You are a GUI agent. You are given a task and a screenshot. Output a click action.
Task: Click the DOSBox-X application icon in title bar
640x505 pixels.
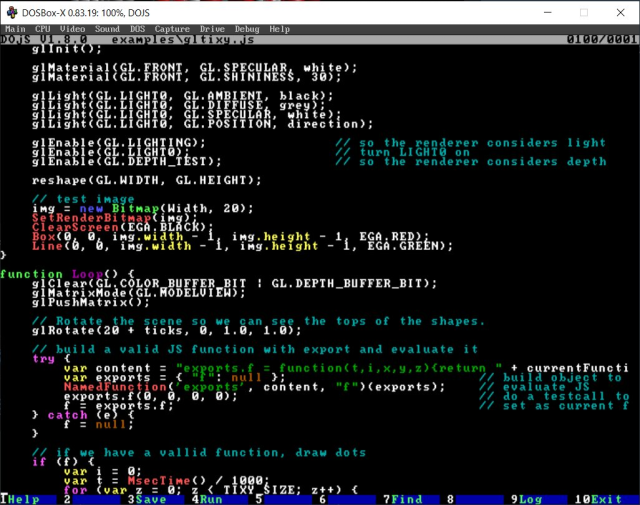[x=11, y=11]
